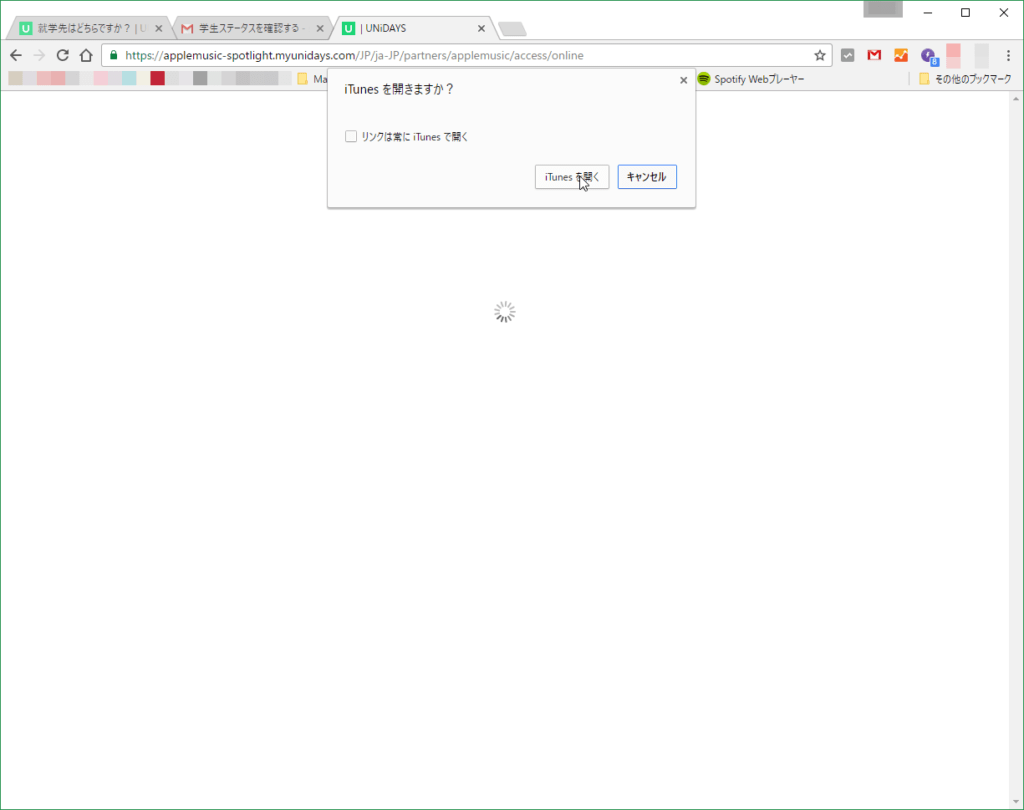This screenshot has width=1024, height=810.
Task: Minimize the Chrome window
Action: (x=927, y=12)
